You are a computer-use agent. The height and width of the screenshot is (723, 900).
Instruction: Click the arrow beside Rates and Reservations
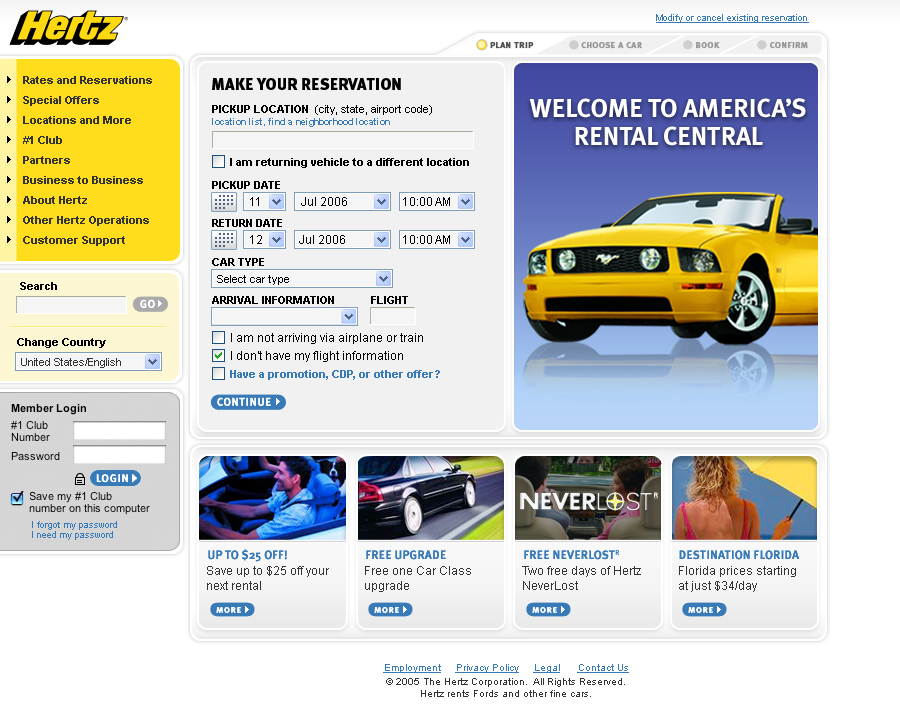tap(9, 80)
